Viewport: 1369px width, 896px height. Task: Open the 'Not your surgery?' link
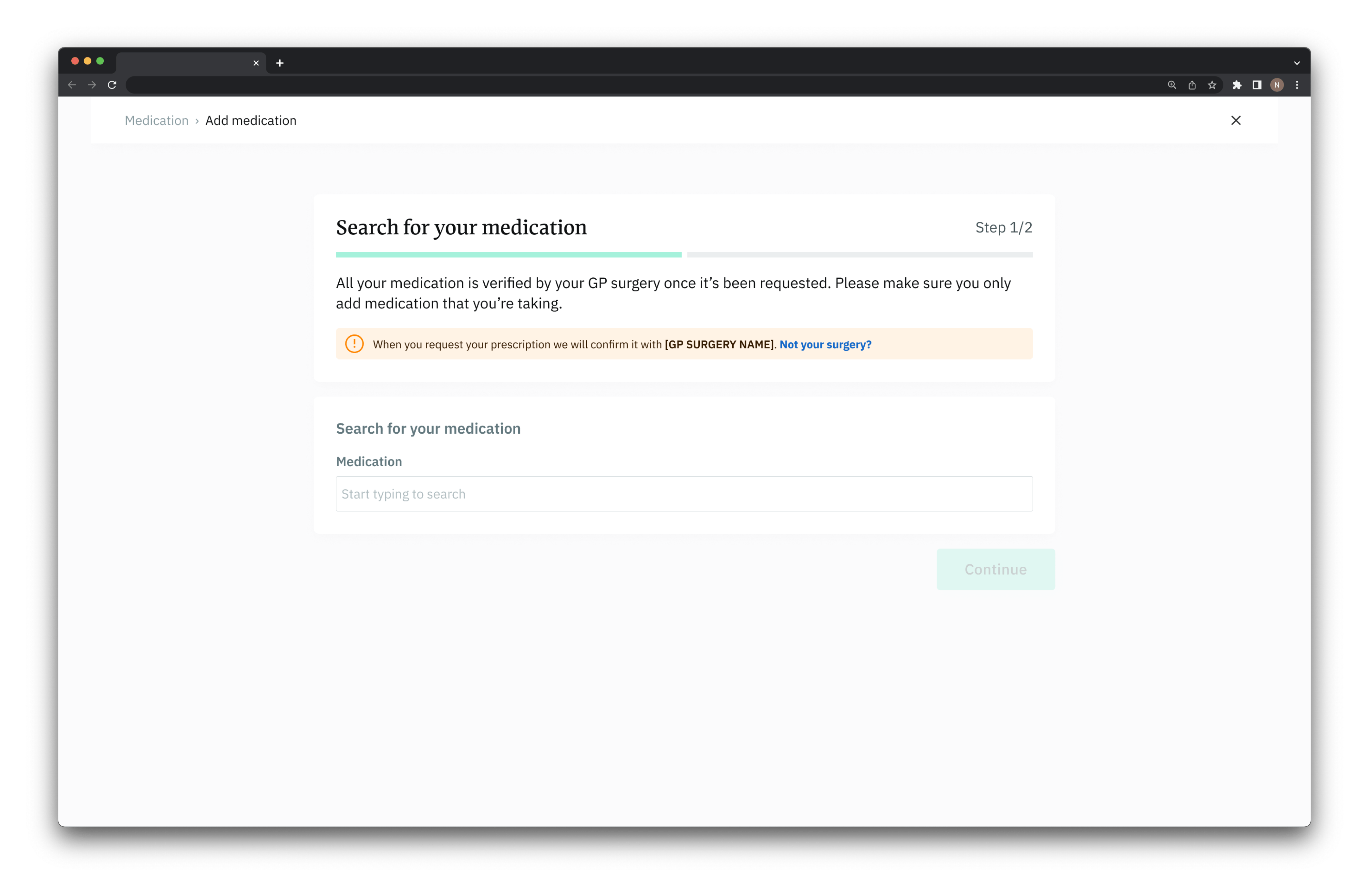click(x=825, y=345)
